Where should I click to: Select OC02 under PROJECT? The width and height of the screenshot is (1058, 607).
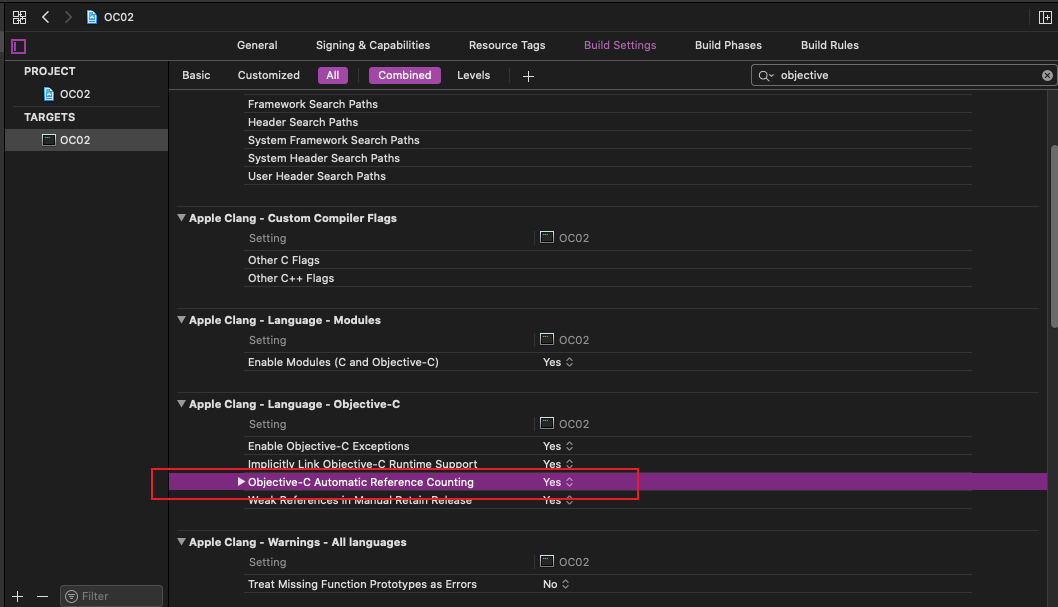point(75,94)
